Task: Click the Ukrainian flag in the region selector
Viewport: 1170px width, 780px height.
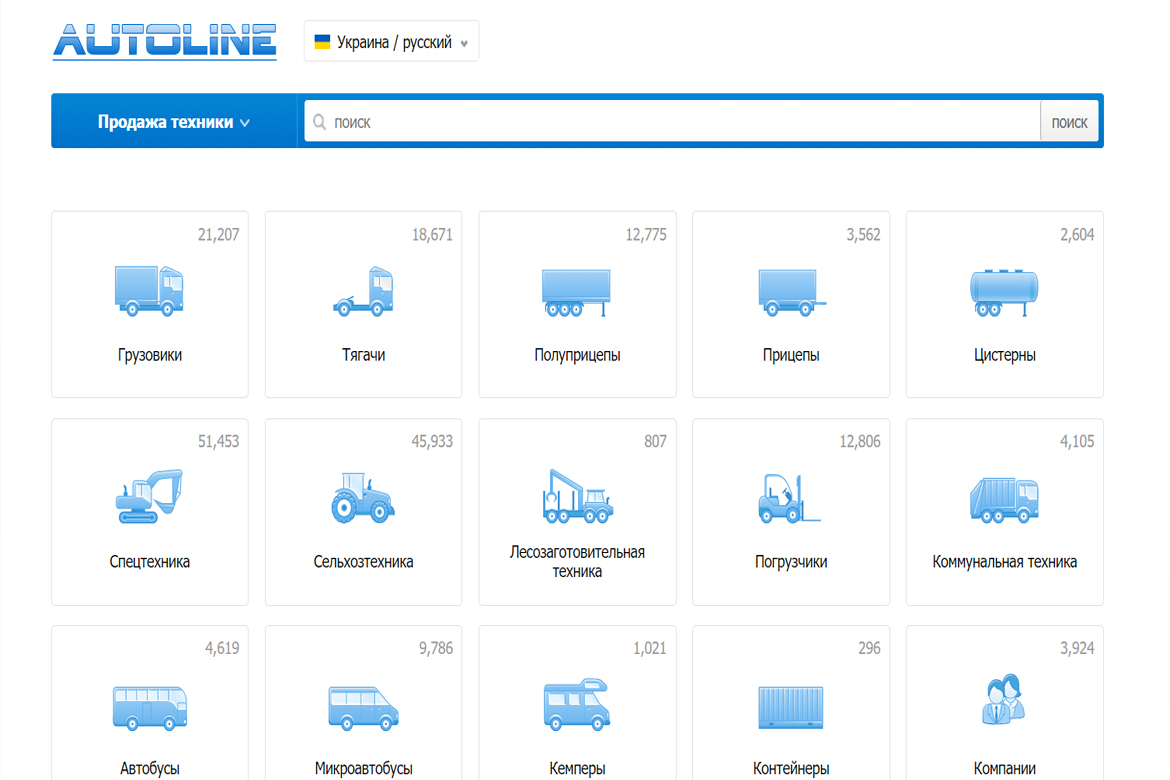Action: click(322, 42)
